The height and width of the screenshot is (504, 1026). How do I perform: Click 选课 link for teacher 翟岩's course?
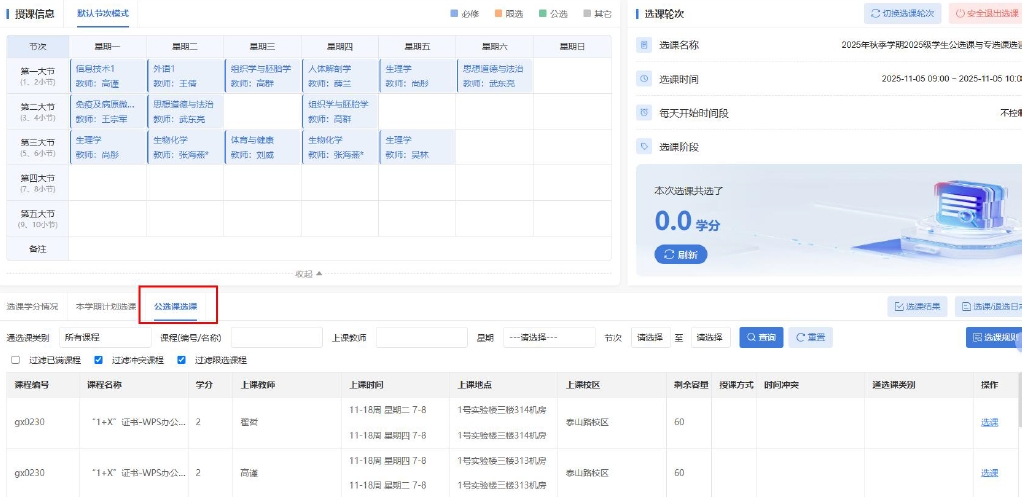[x=988, y=422]
